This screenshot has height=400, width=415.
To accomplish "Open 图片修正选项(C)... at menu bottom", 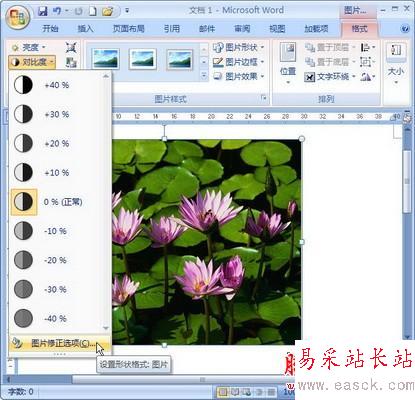I will 60,343.
